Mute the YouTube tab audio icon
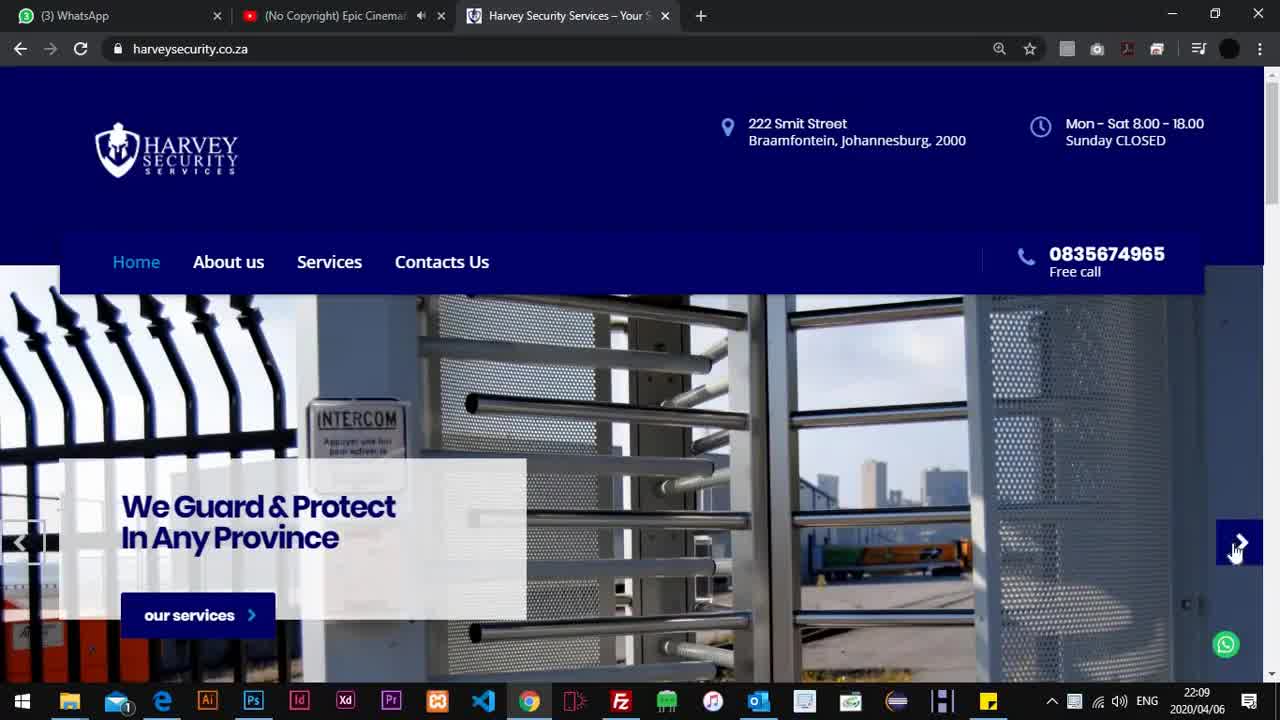This screenshot has height=720, width=1280. 421,16
